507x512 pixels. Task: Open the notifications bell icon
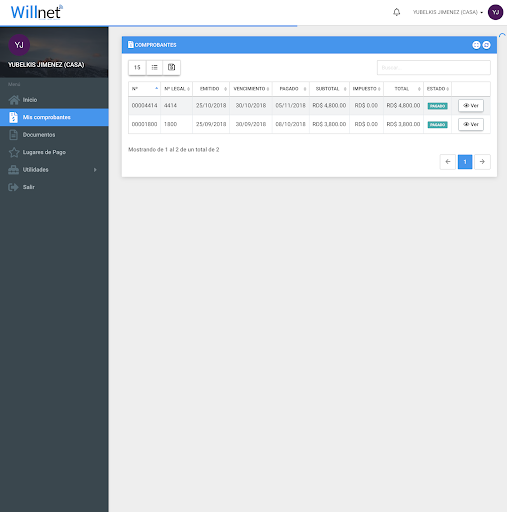tap(396, 12)
